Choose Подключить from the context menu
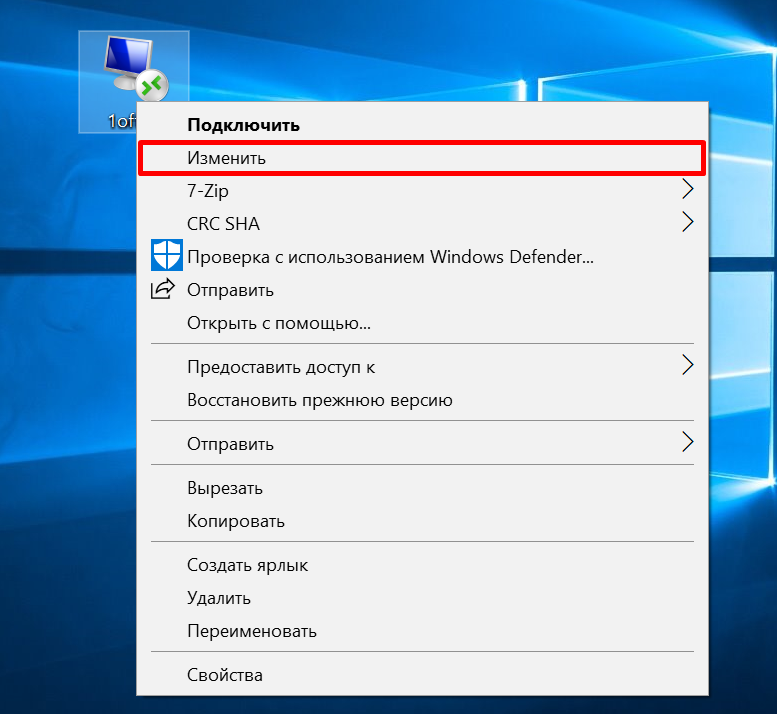777x714 pixels. [422, 125]
